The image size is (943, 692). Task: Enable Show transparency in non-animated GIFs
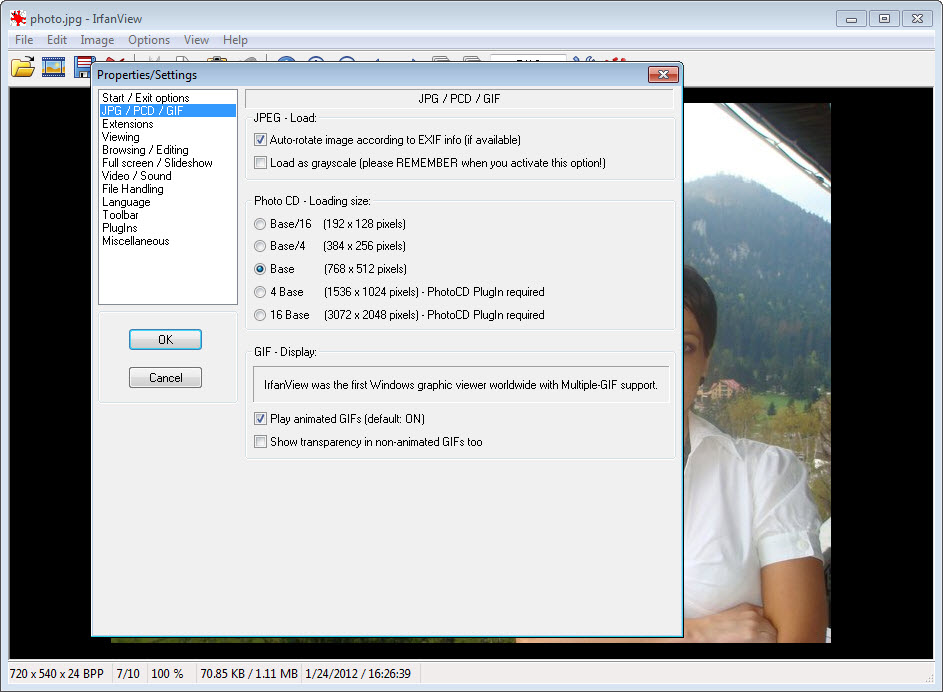[x=260, y=442]
